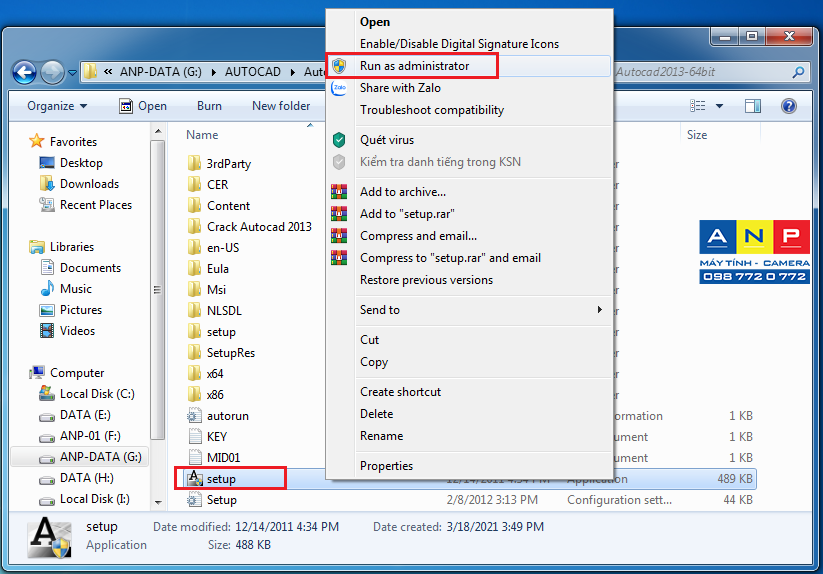Select the 3rdParty folder
This screenshot has width=823, height=574.
tap(219, 164)
